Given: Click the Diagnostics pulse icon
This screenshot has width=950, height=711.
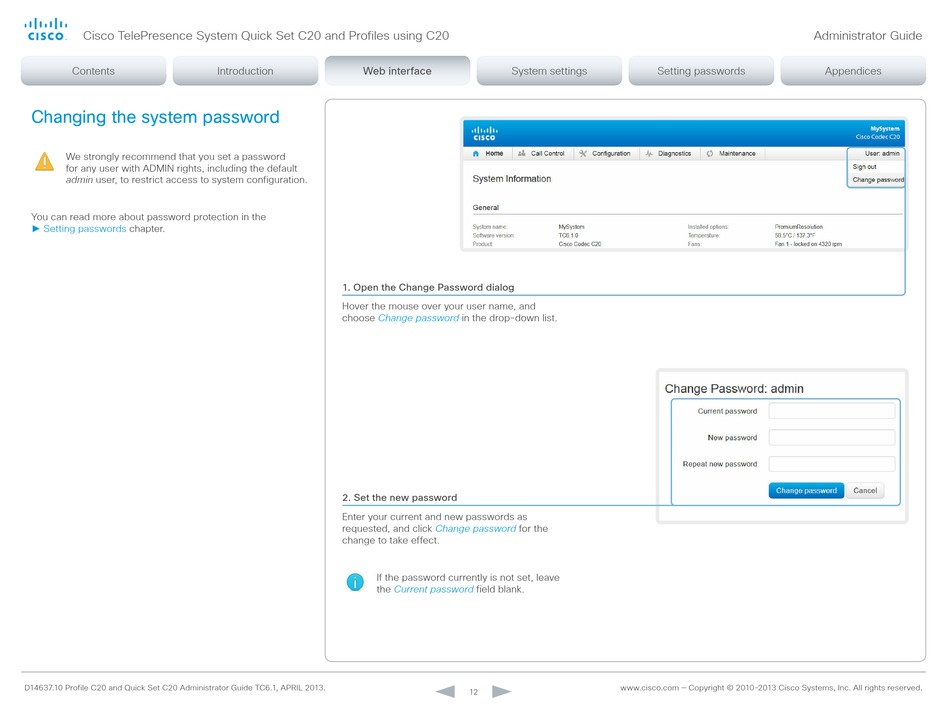Looking at the screenshot, I should 649,154.
